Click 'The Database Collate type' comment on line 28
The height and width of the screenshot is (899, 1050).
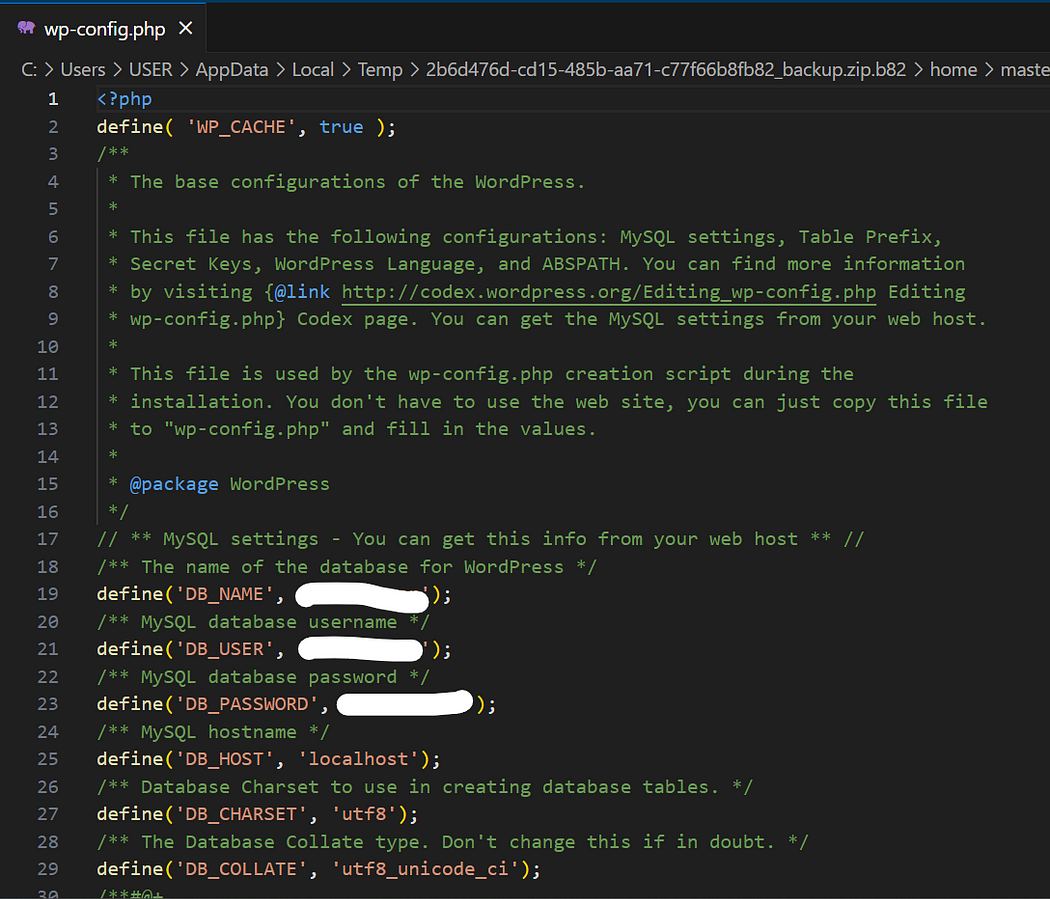[x=453, y=841]
